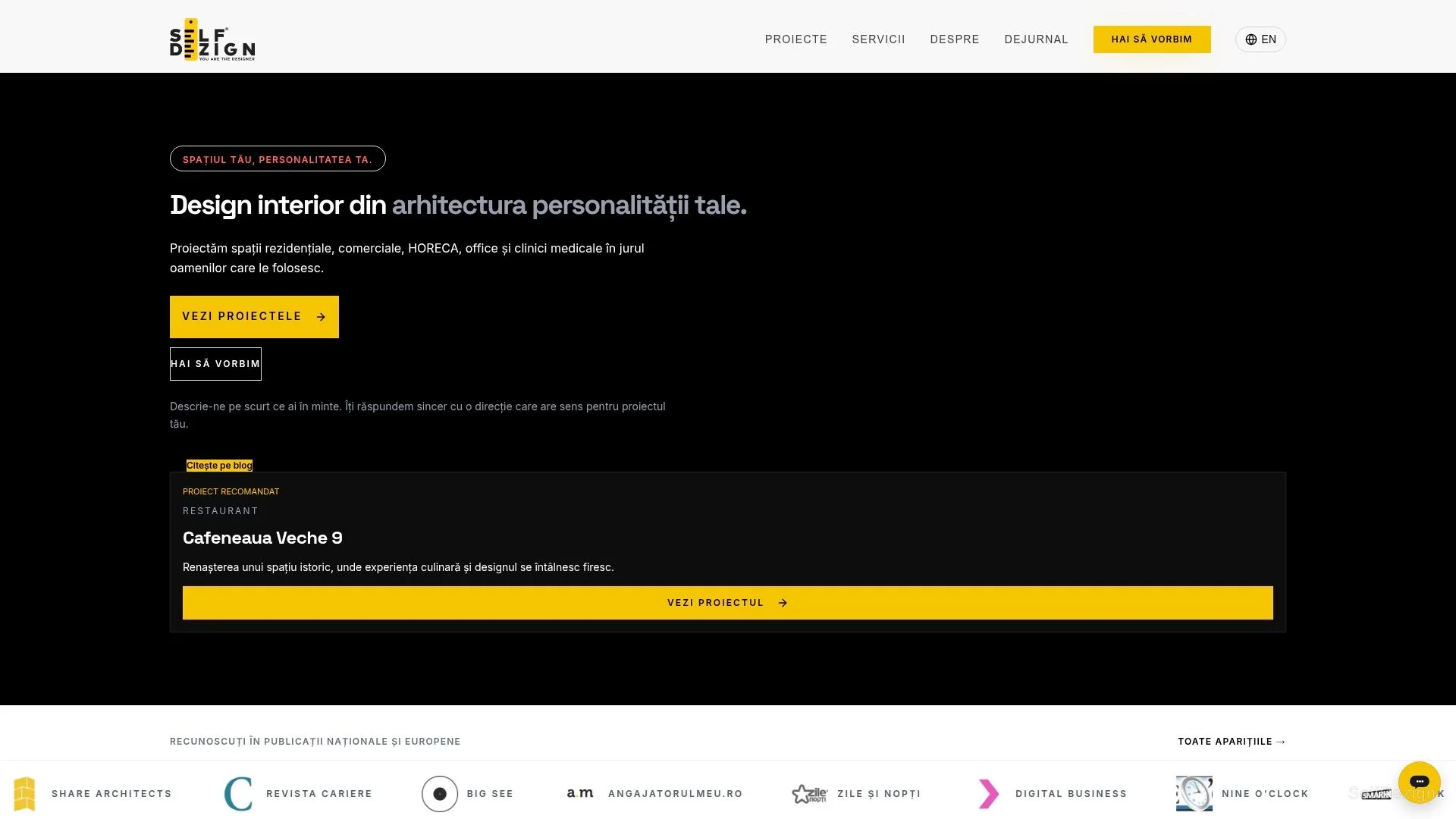The height and width of the screenshot is (819, 1456).
Task: Open the chat bubble widget
Action: 1419,782
